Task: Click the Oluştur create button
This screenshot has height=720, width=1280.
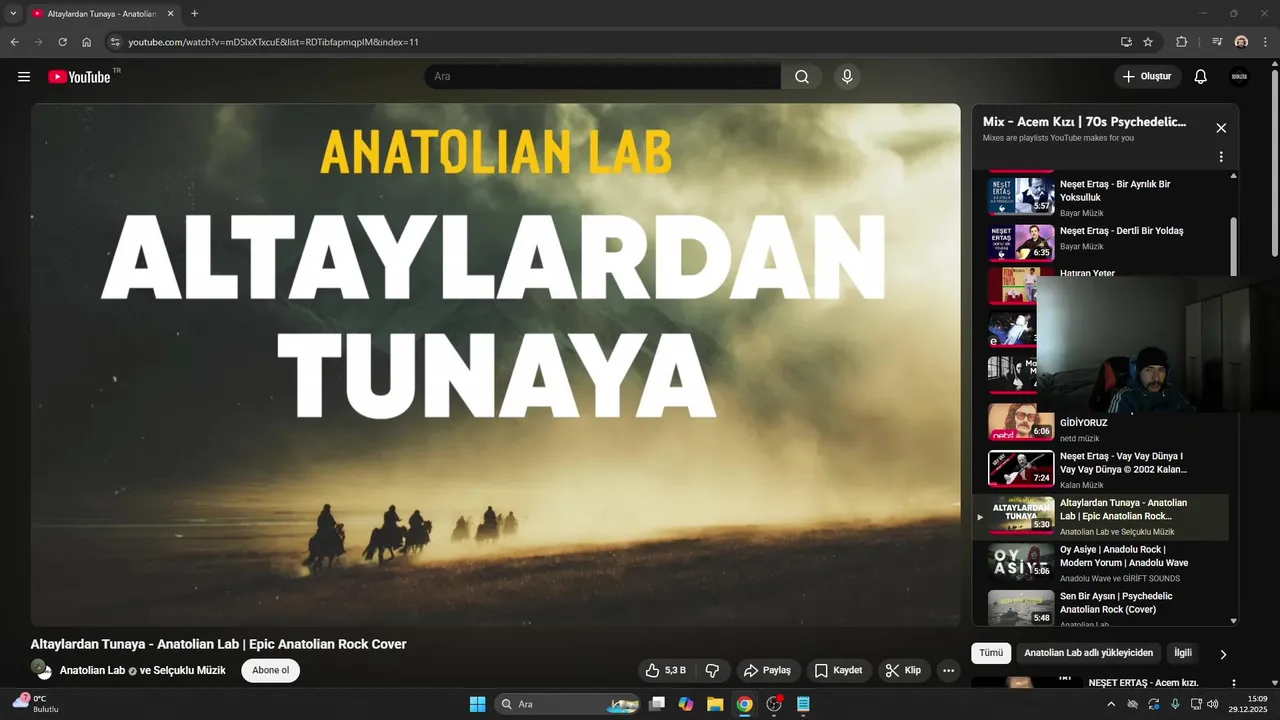Action: (1148, 77)
